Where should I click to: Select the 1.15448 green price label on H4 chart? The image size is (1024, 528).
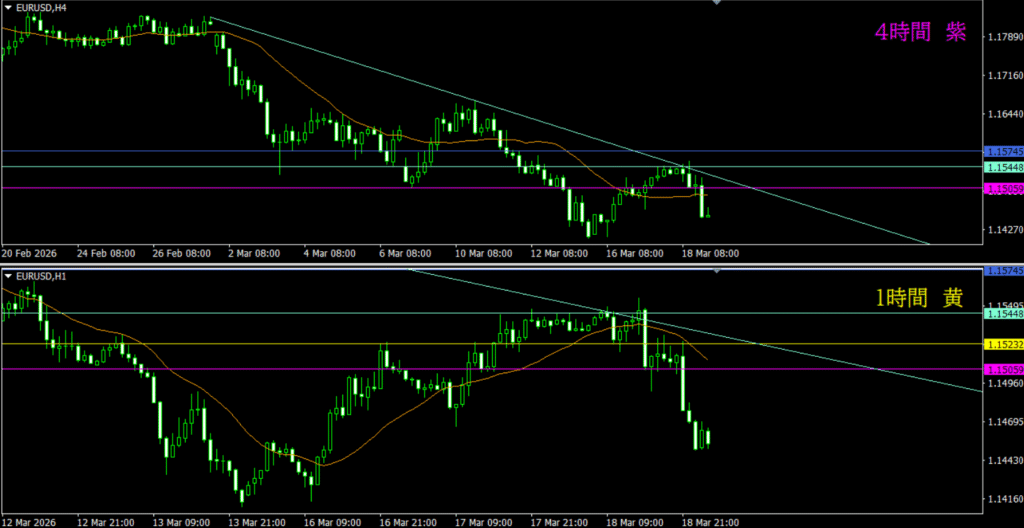pos(1003,166)
